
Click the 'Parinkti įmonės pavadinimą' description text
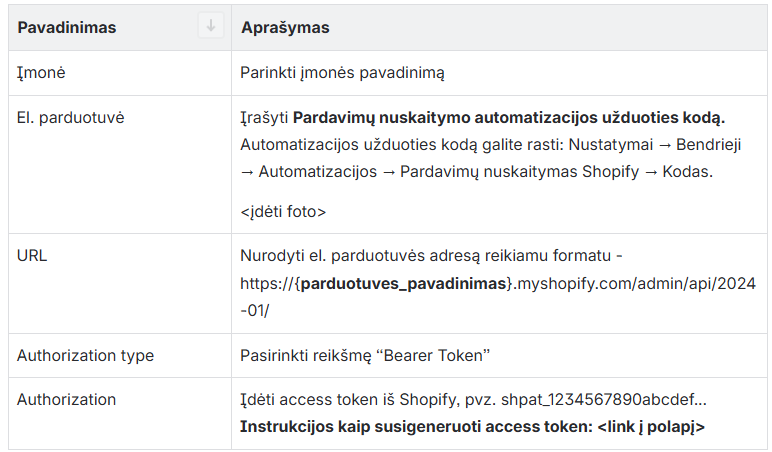342,73
